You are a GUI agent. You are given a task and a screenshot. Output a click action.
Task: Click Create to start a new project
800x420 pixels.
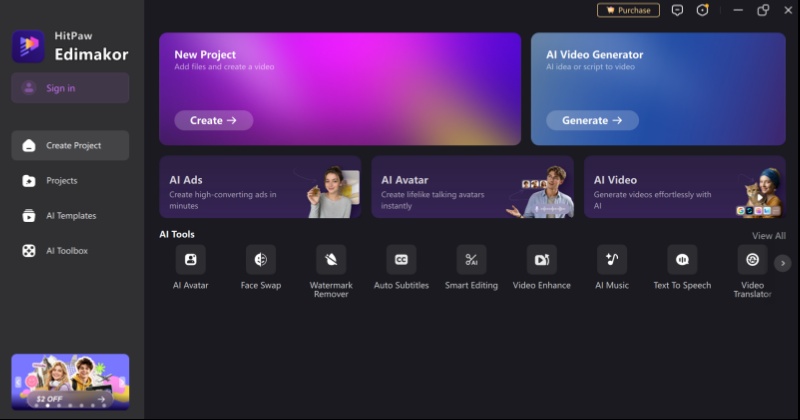(x=214, y=120)
